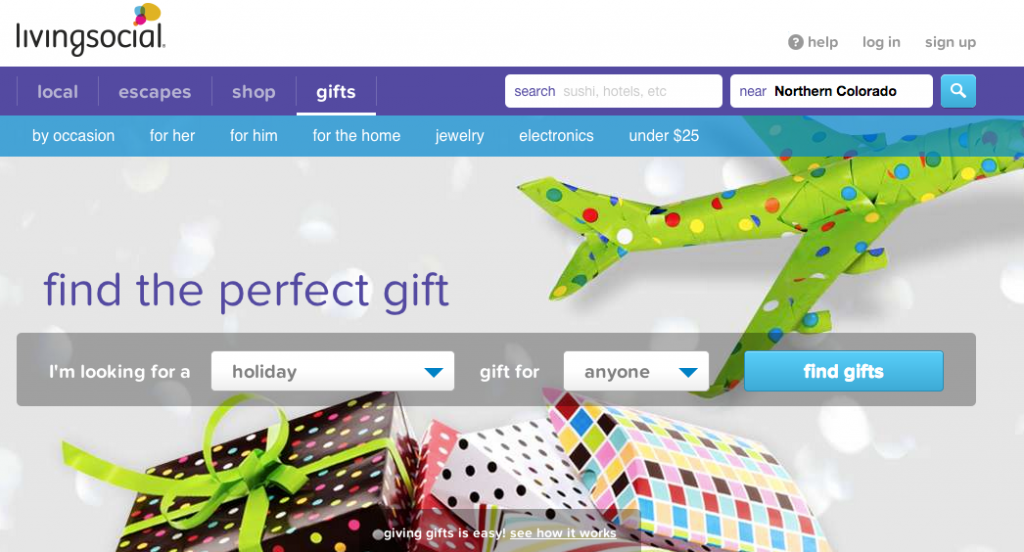Browse gifts by occasion

pyautogui.click(x=73, y=136)
